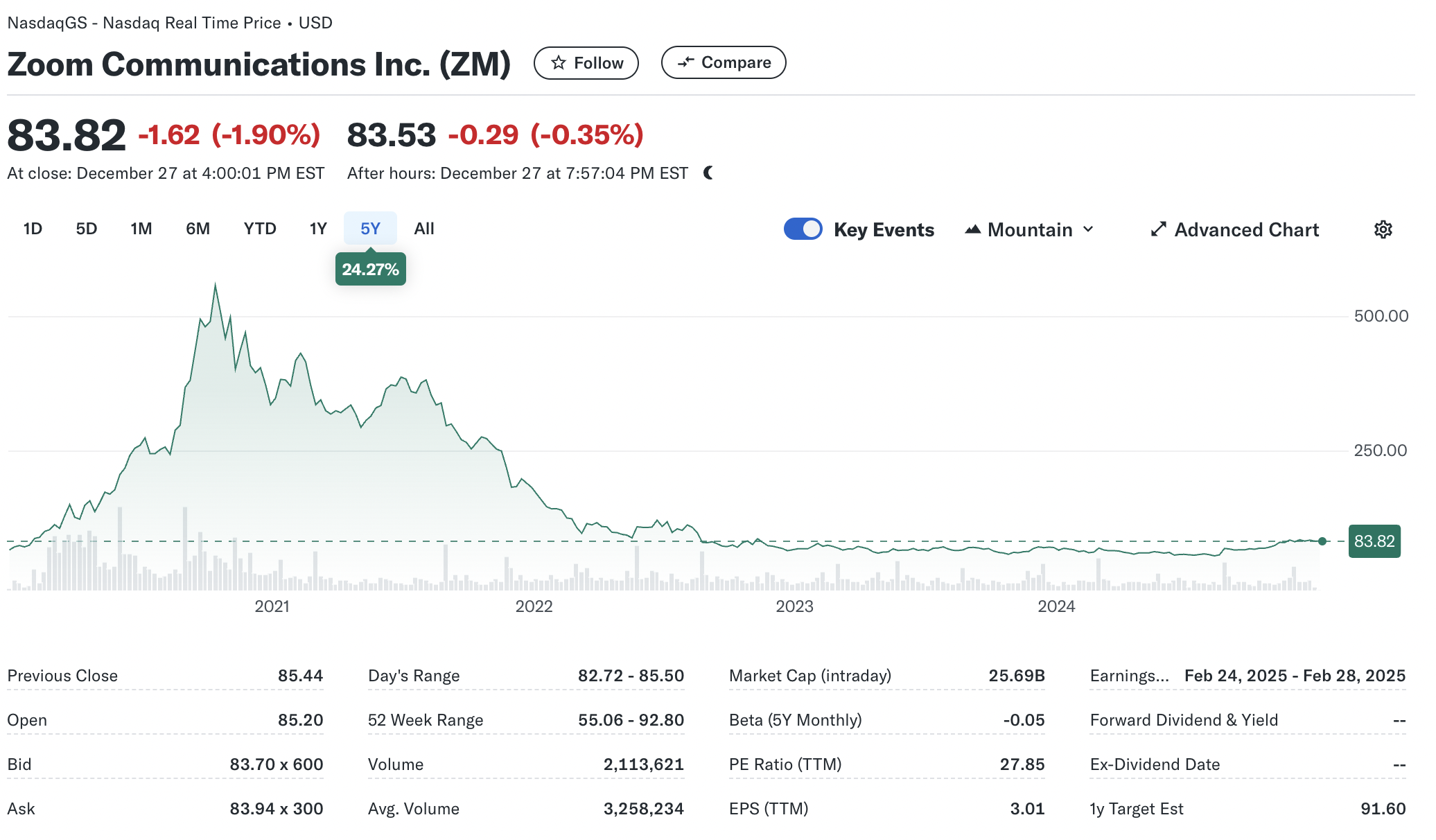Click the 1y Target Est value 91.60
The image size is (1436, 840).
[1383, 809]
